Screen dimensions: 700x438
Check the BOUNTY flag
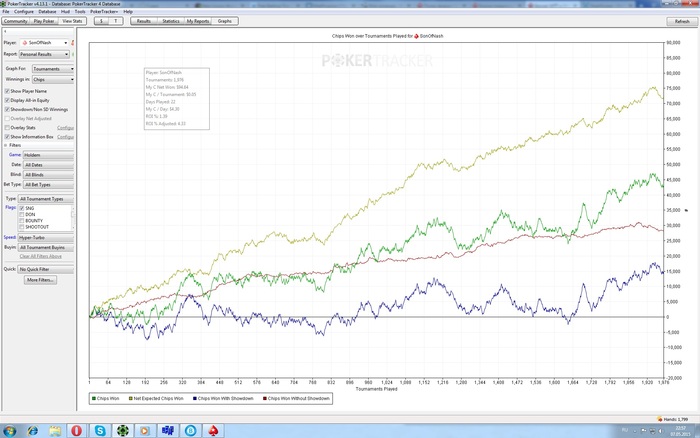[x=21, y=221]
